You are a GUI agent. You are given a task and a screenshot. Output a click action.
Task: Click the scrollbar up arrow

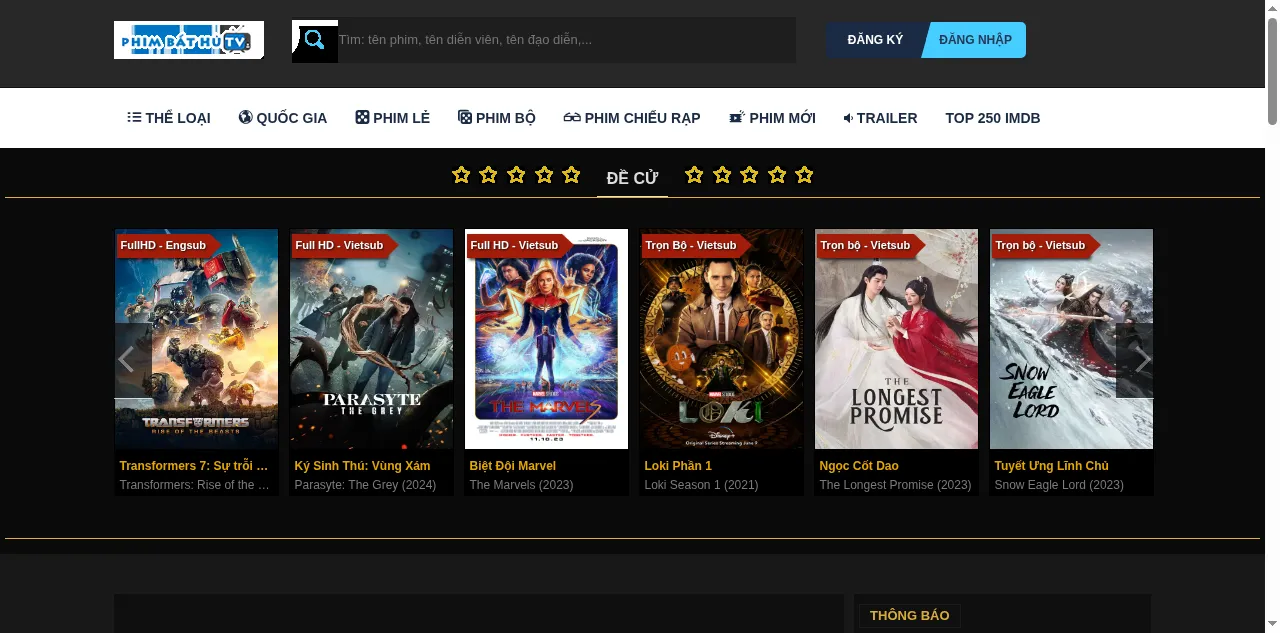click(x=1272, y=8)
